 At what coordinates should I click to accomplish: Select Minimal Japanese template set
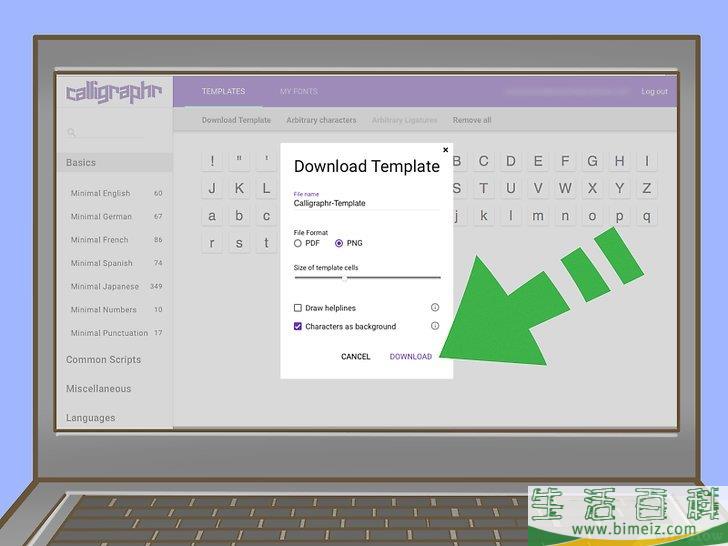click(116, 286)
